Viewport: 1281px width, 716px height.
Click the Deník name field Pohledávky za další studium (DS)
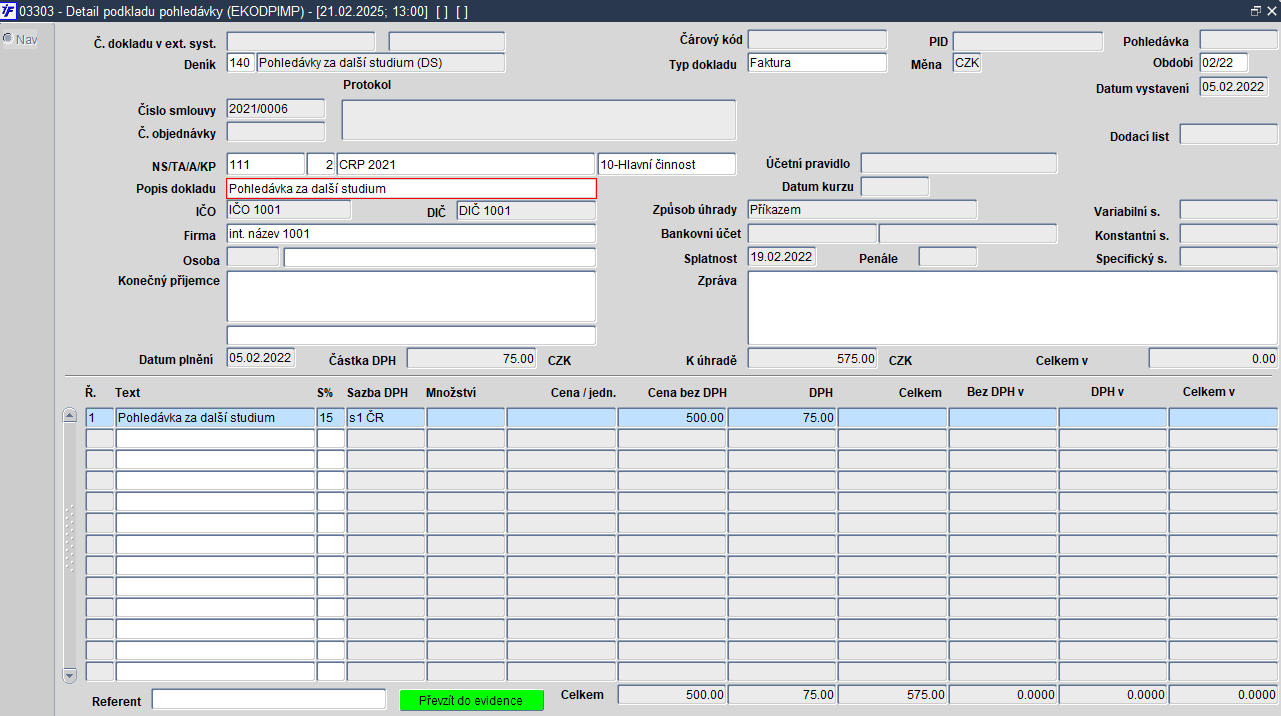[381, 63]
